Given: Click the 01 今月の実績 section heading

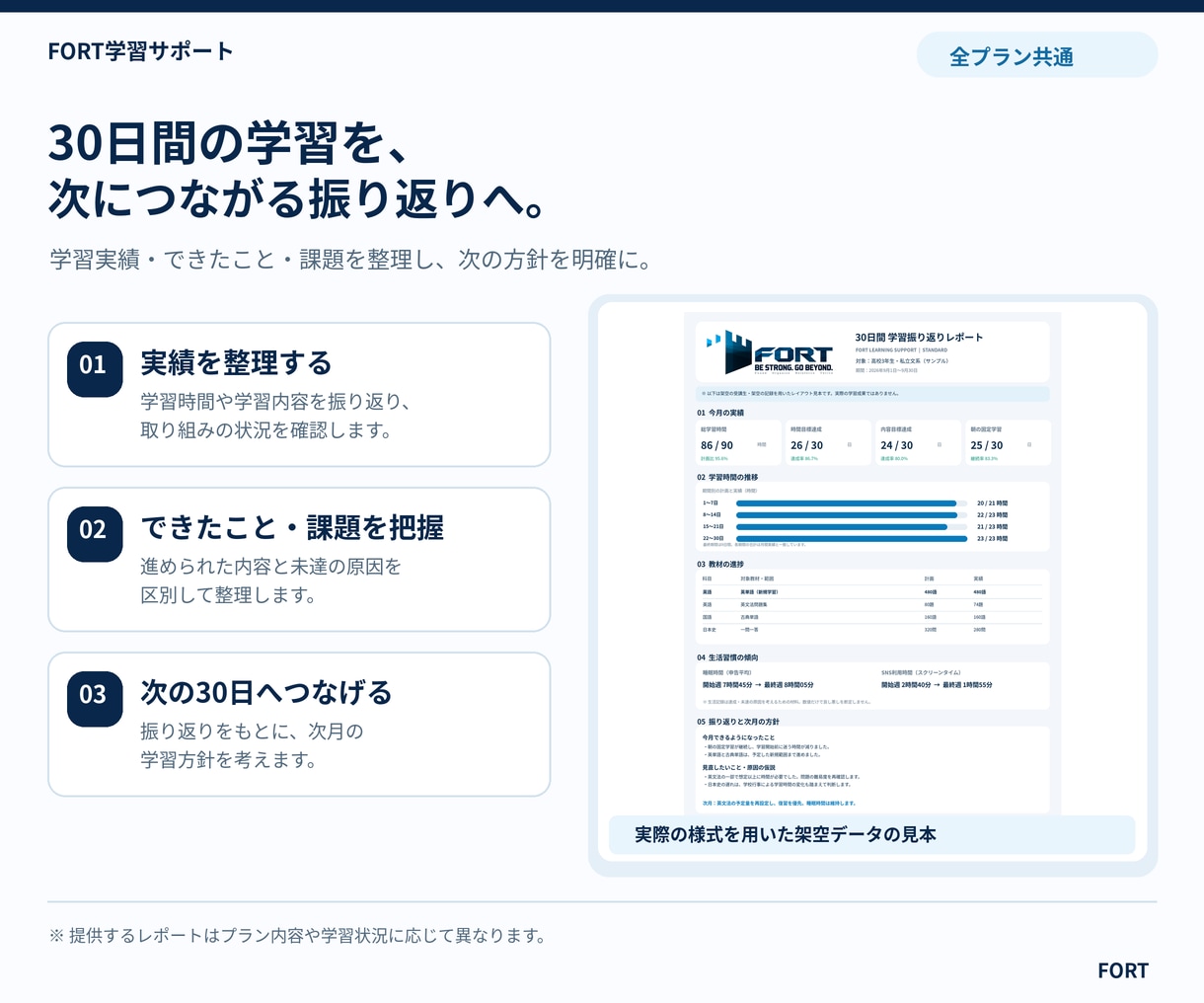Looking at the screenshot, I should click(x=720, y=413).
